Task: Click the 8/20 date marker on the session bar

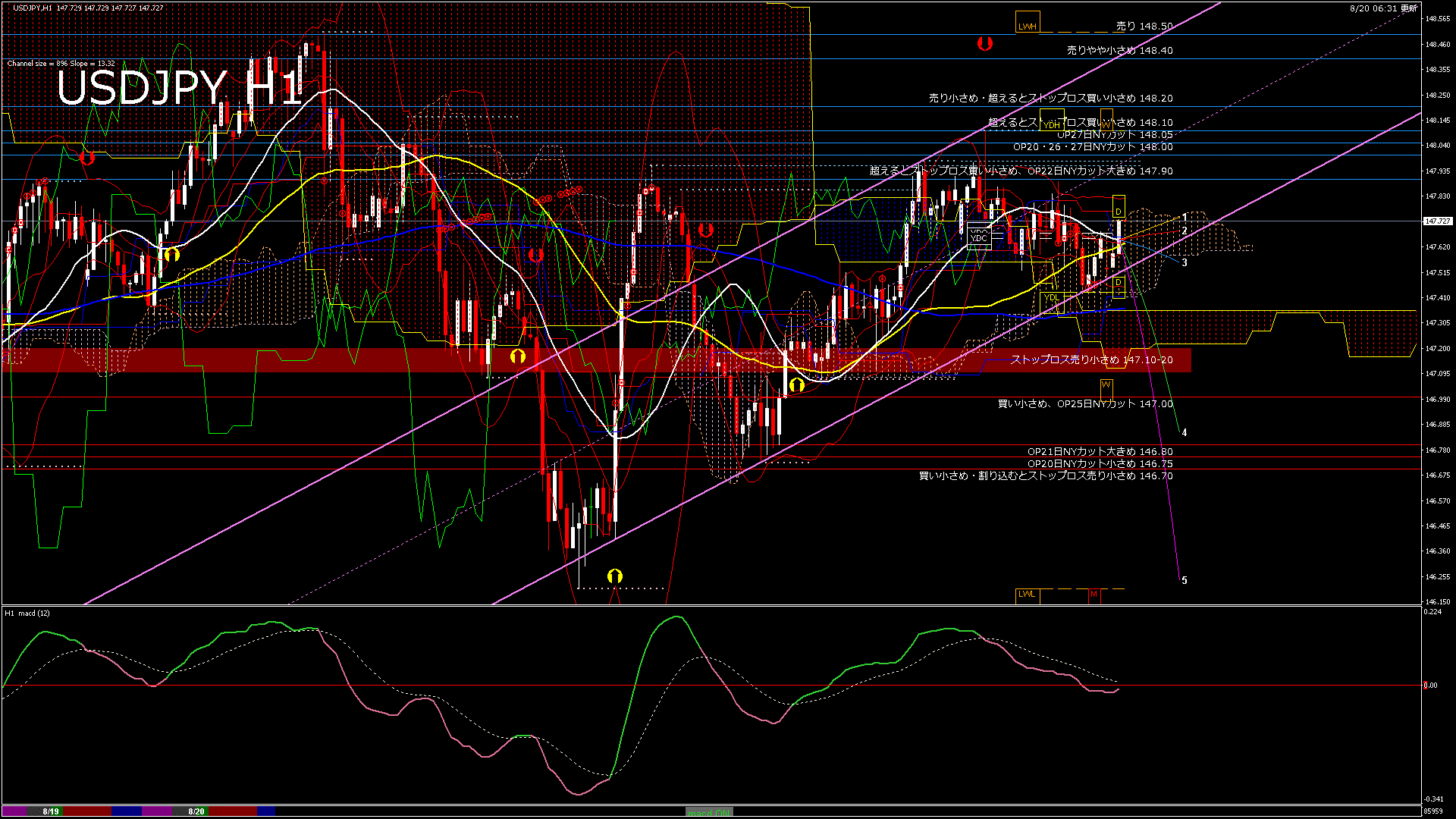Action: (196, 811)
